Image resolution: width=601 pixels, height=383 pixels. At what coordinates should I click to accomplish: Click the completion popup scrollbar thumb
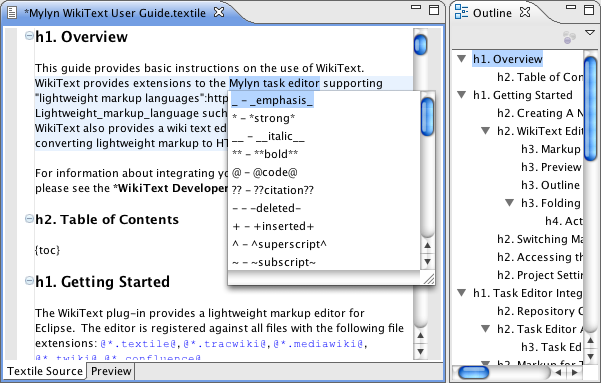point(427,116)
